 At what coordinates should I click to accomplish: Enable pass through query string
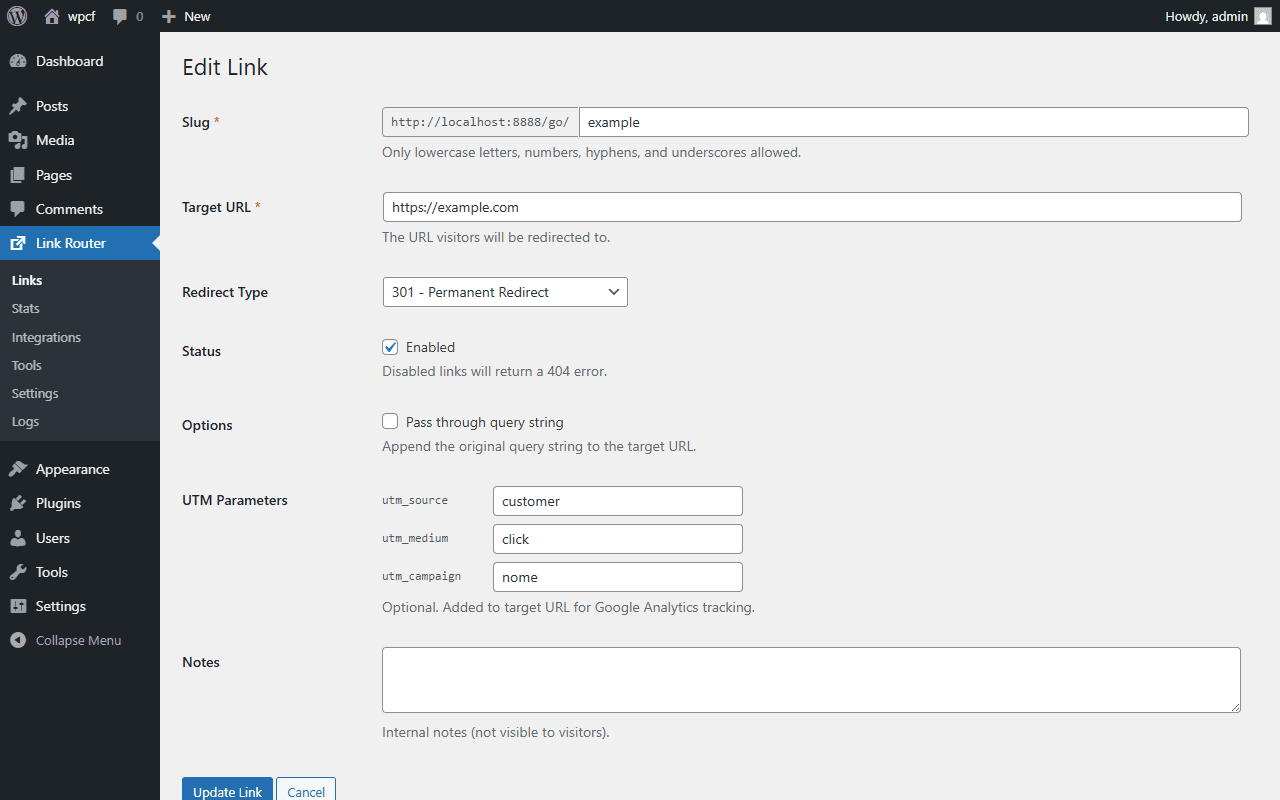(390, 421)
